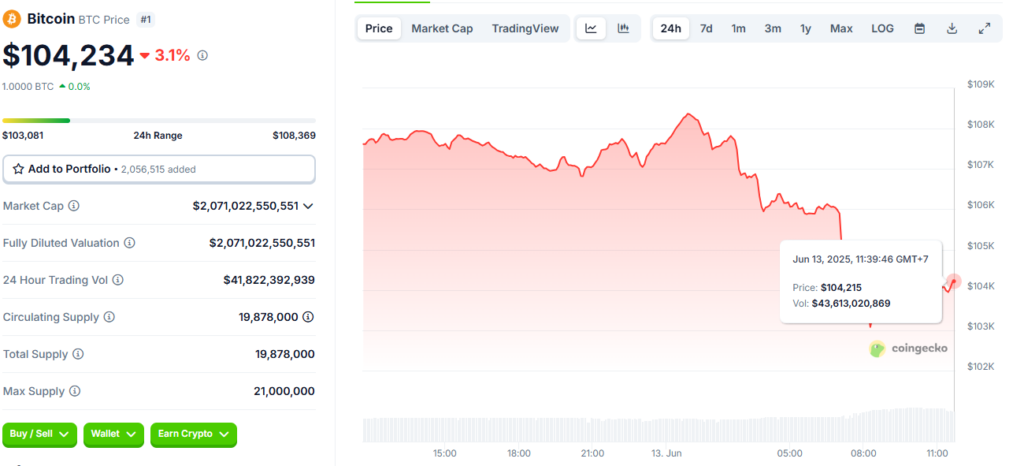Open Earn Crypto dropdown

point(193,435)
